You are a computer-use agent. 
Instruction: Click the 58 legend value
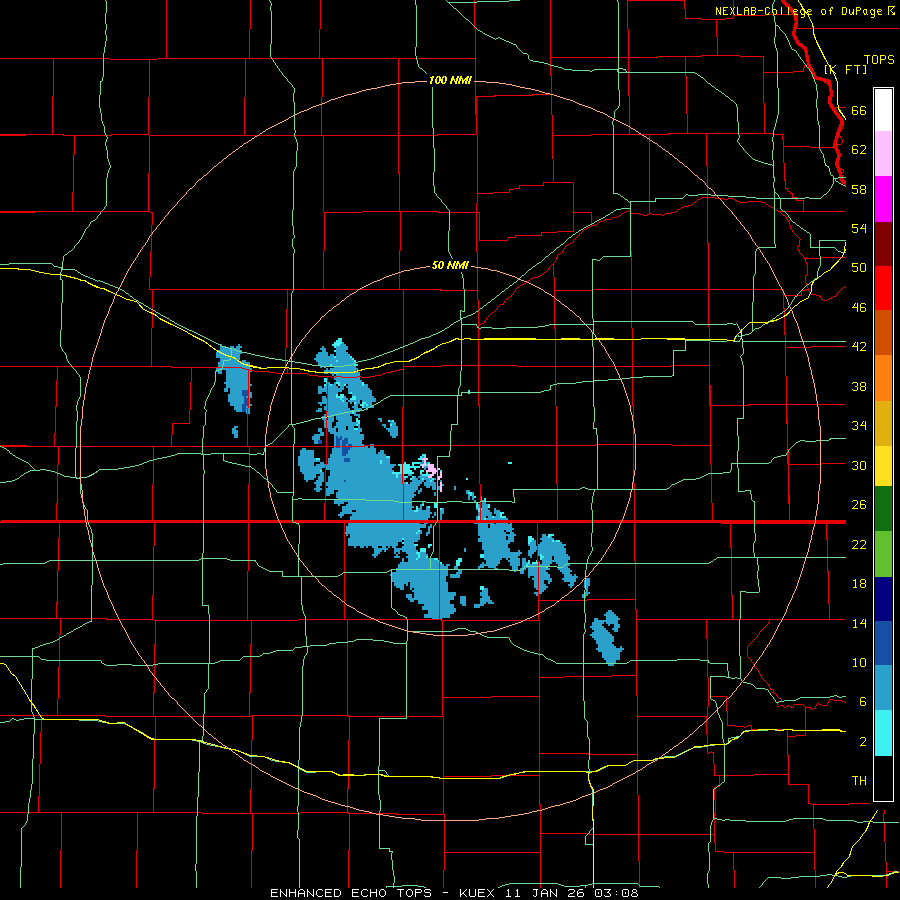pos(859,189)
